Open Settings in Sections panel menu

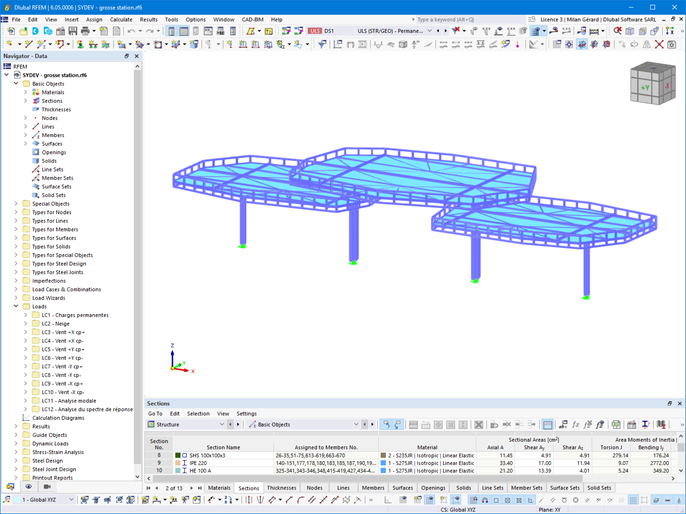246,413
